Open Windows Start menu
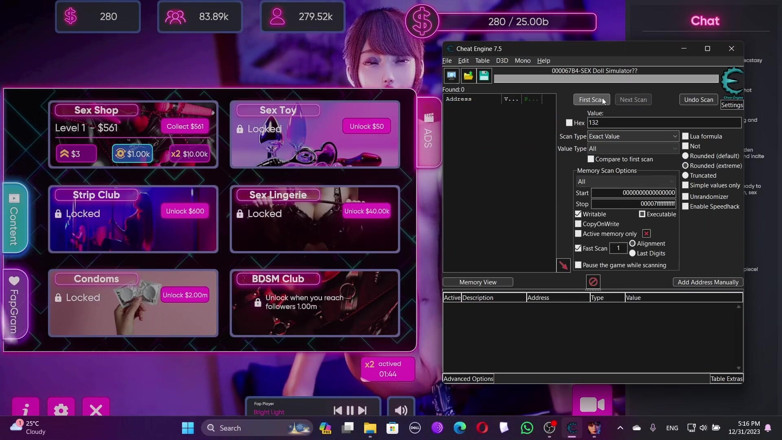This screenshot has height=440, width=782. click(188, 428)
